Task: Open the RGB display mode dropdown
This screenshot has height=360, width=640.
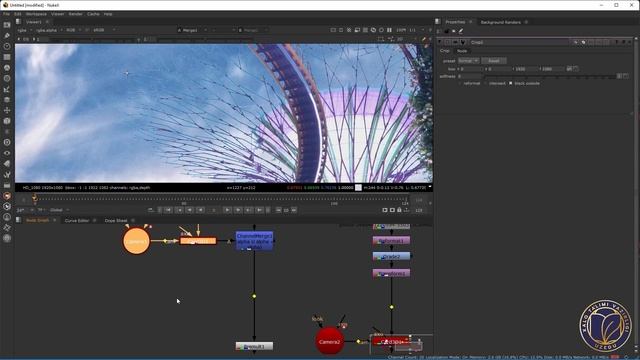Action: pos(73,30)
